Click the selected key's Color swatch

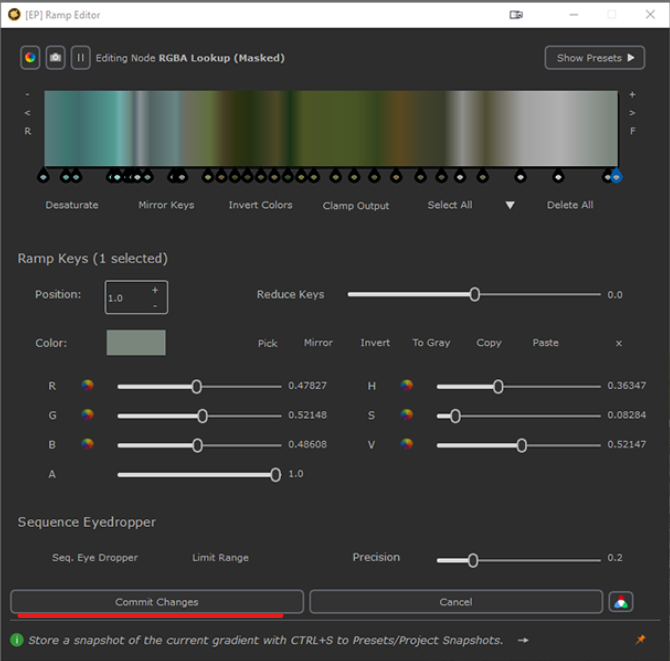coord(136,343)
